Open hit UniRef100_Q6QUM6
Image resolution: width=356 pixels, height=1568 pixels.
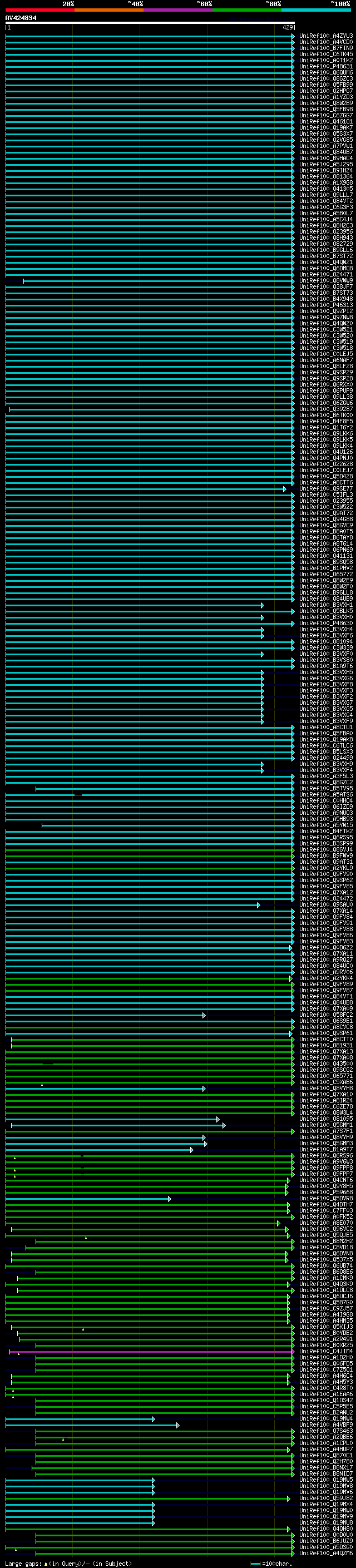326,72
